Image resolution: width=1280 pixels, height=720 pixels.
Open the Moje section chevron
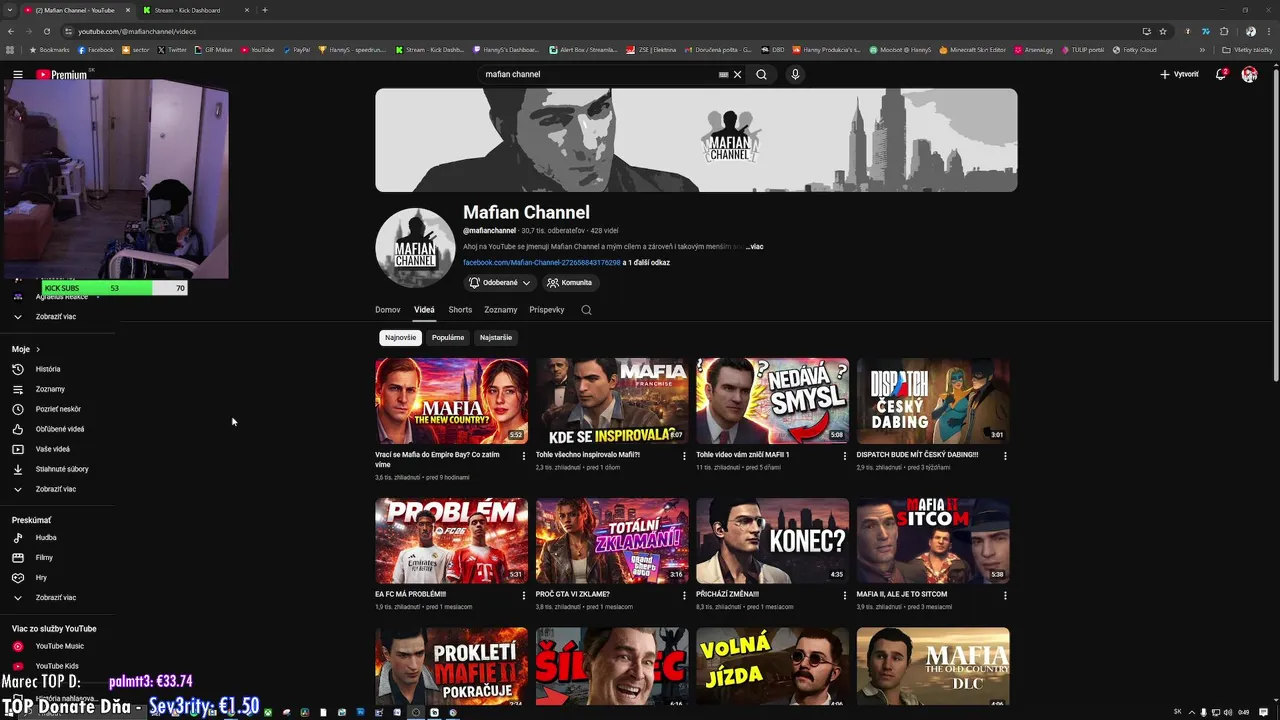point(38,349)
